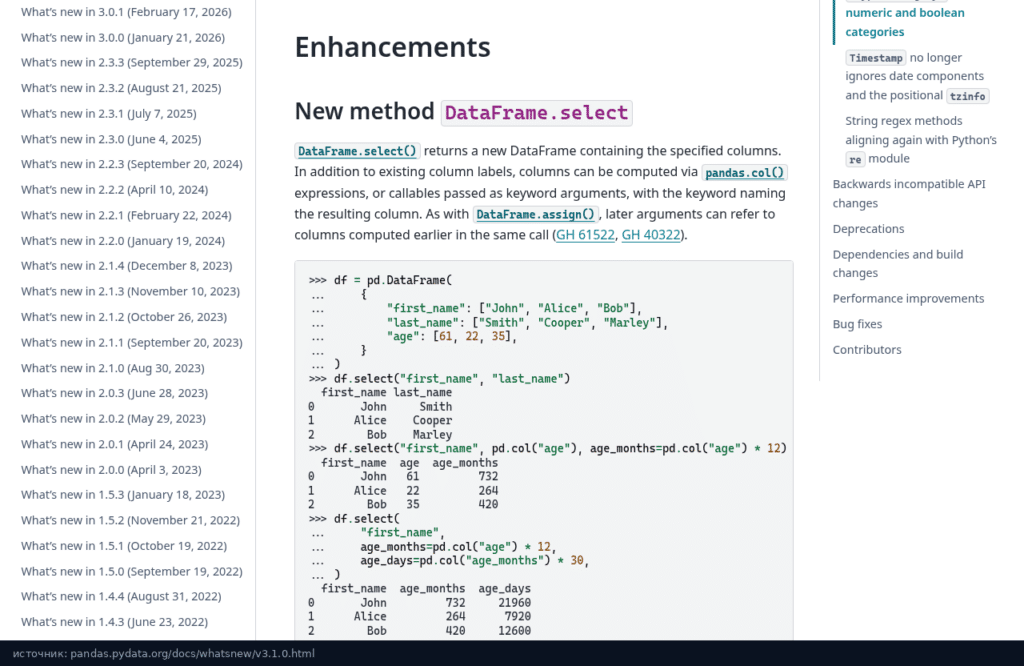Open What's new in 1.5.0 (September 19, 2022)
Screen dimensions: 1024x666
pyautogui.click(x=131, y=571)
